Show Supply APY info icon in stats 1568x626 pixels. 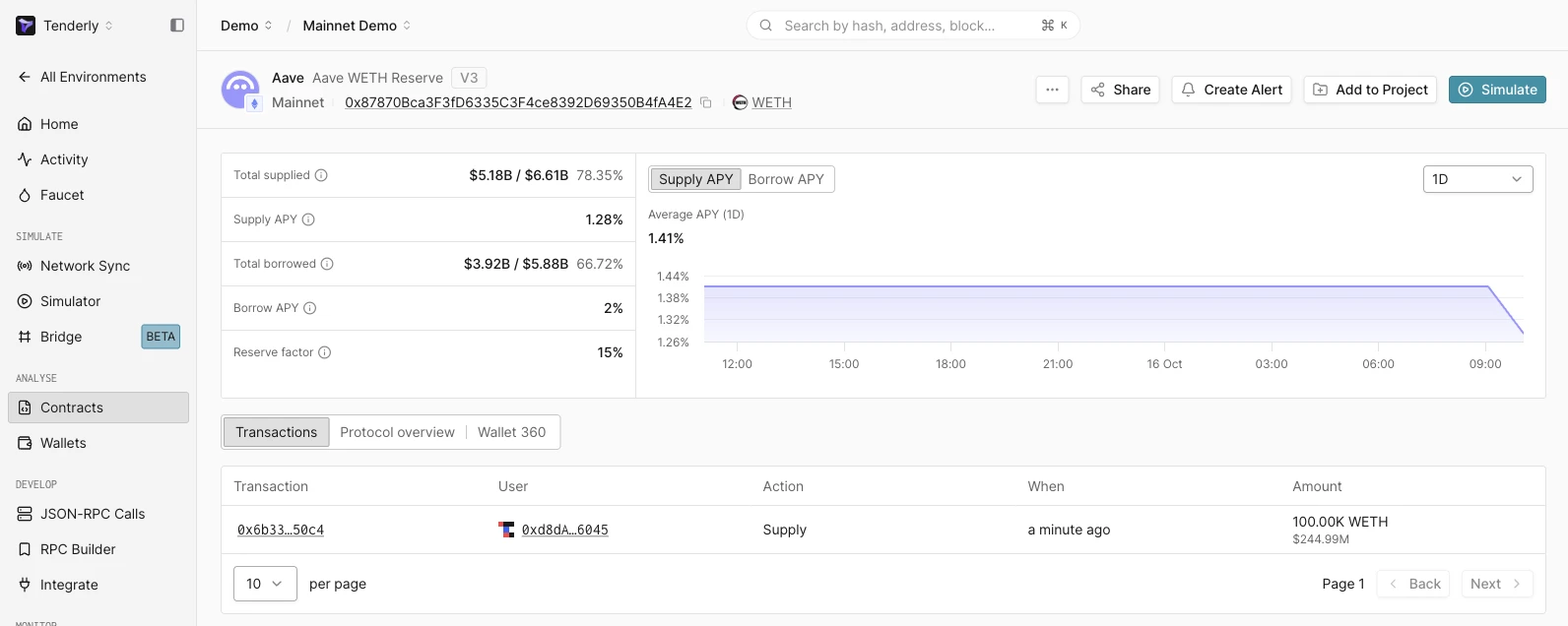coord(308,219)
